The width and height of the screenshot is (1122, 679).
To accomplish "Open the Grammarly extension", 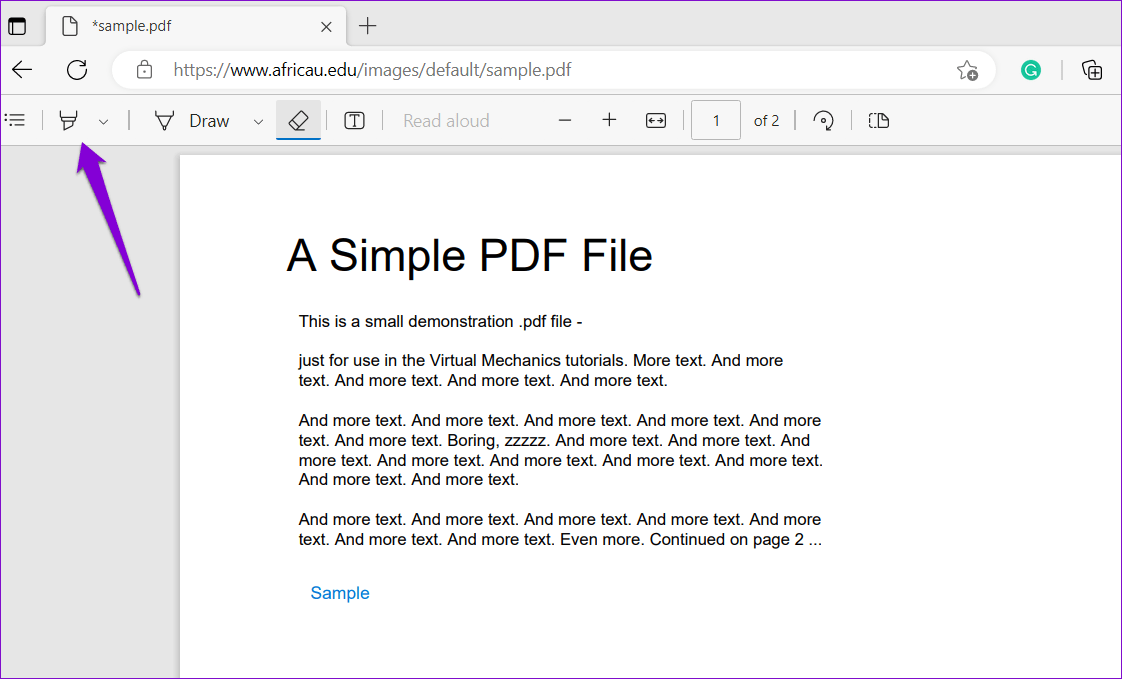I will point(1030,70).
